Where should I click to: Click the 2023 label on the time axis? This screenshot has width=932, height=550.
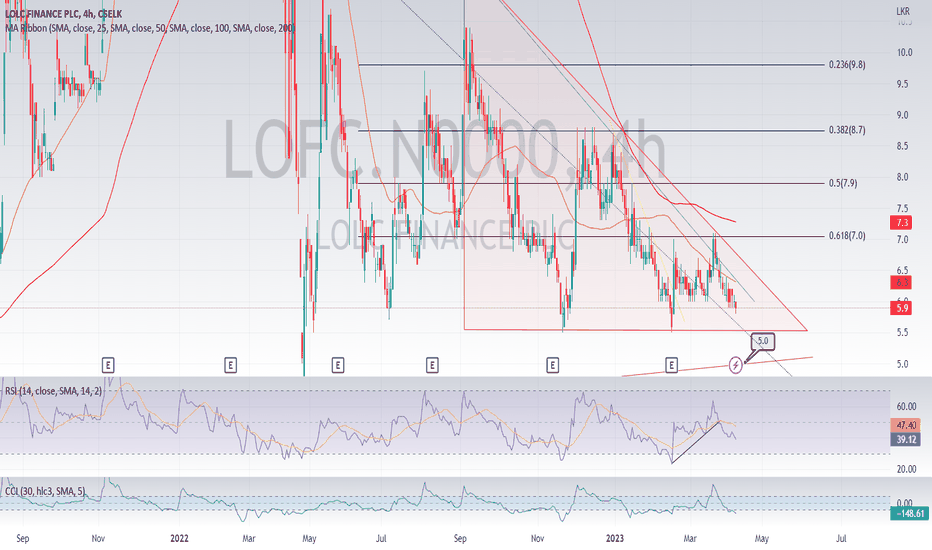615,538
